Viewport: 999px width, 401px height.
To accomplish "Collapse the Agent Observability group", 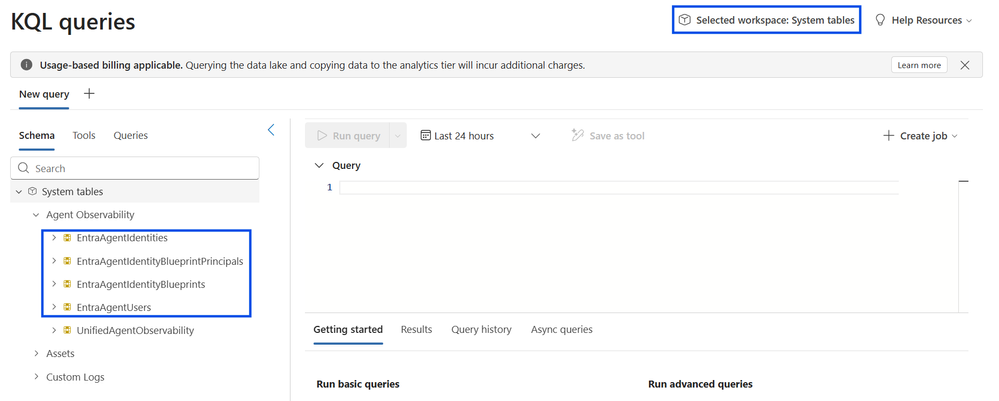I will (36, 215).
